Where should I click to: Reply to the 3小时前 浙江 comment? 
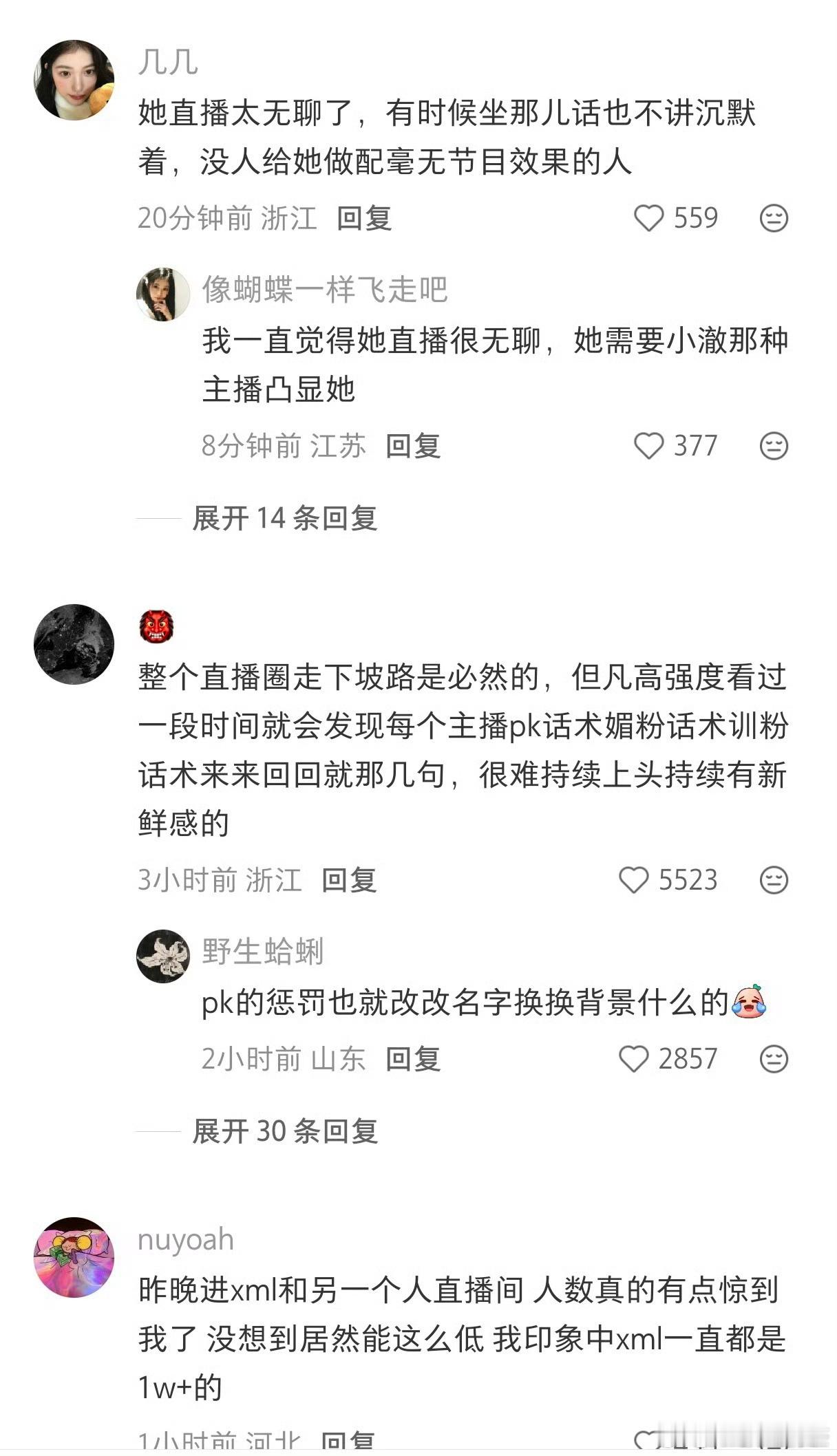tap(349, 880)
